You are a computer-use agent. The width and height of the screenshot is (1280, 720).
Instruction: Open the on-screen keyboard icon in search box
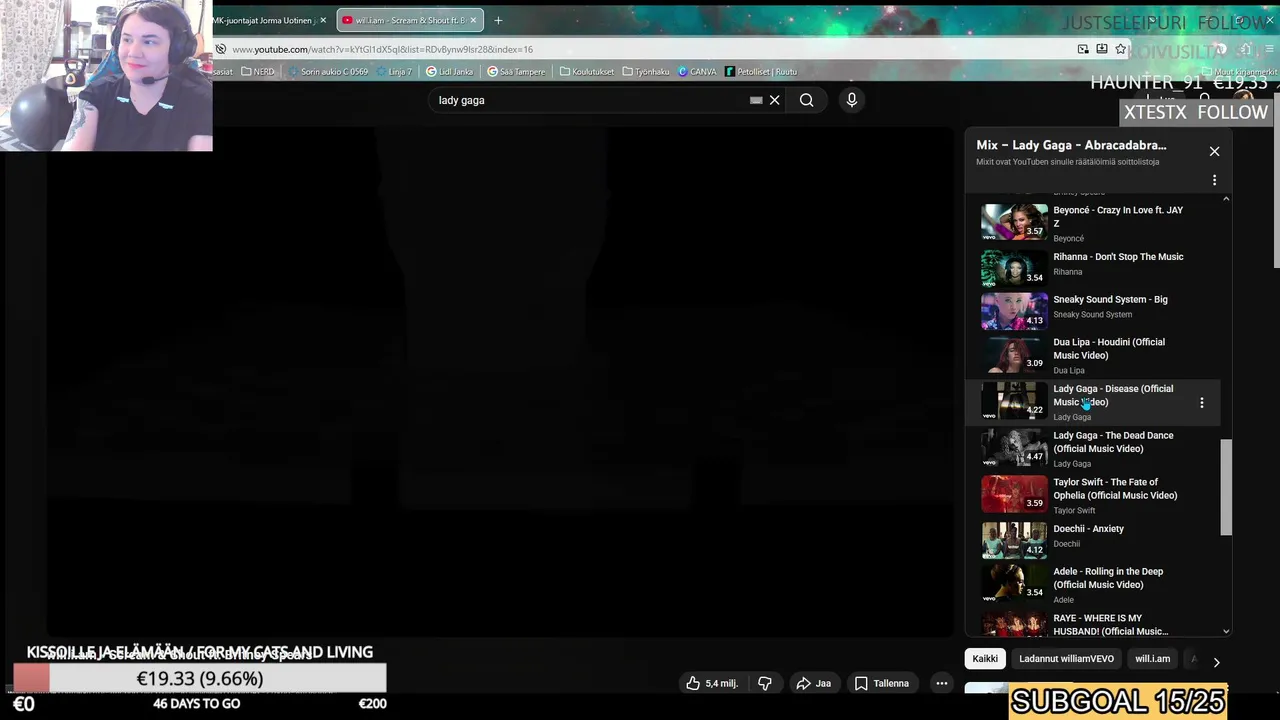pos(756,100)
